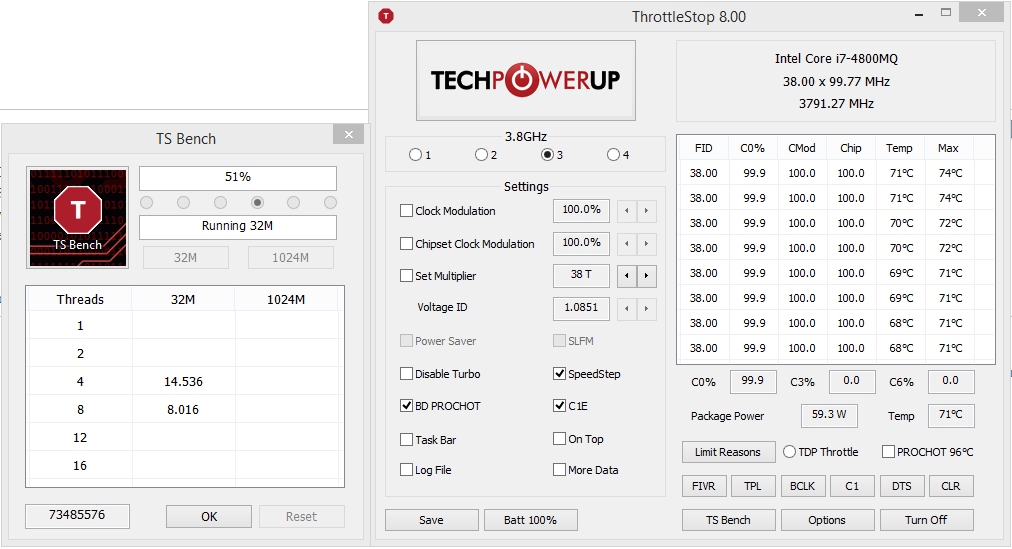Click the DTS button
This screenshot has height=549, width=1012.
902,486
